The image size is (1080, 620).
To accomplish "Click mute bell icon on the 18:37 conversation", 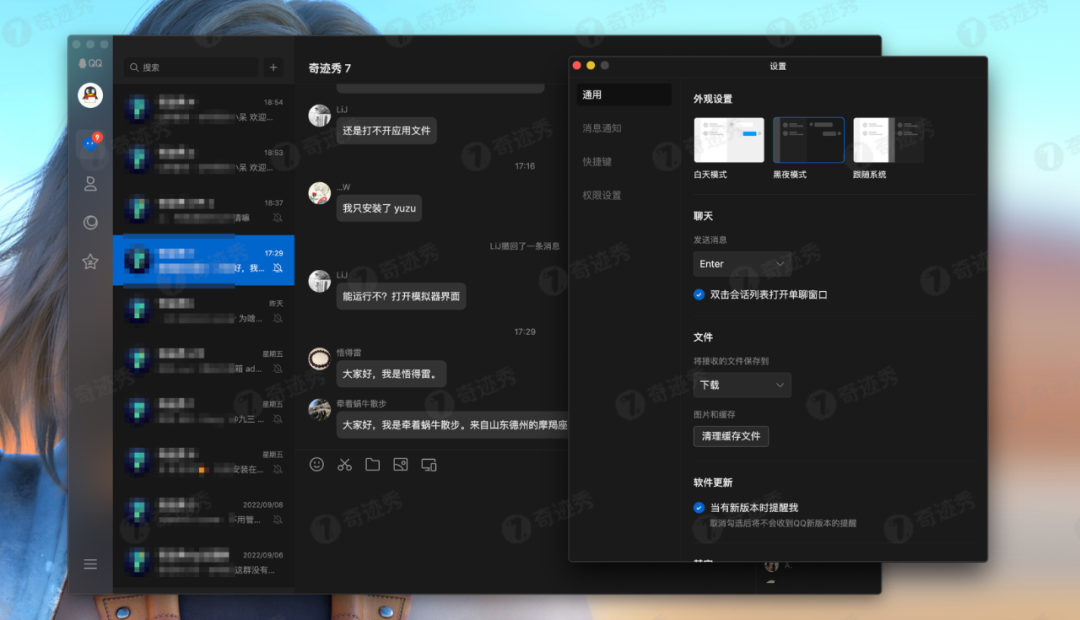I will (278, 218).
